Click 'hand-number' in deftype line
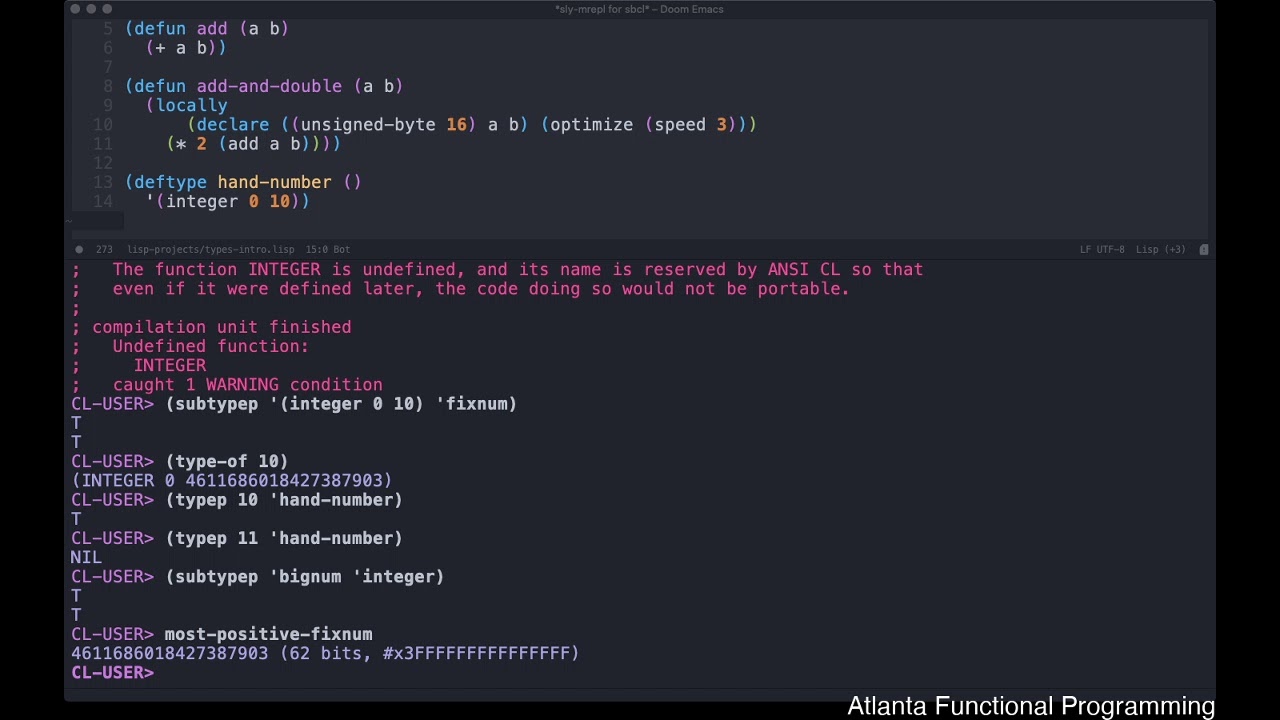Viewport: 1280px width, 720px height. pyautogui.click(x=274, y=182)
